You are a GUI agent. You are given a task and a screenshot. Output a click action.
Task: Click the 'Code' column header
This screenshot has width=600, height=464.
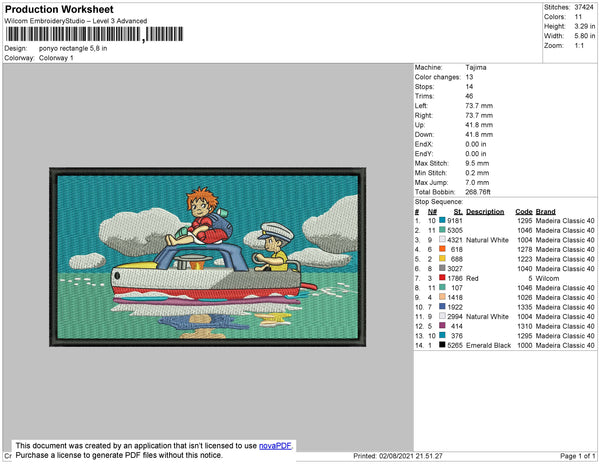tap(524, 212)
